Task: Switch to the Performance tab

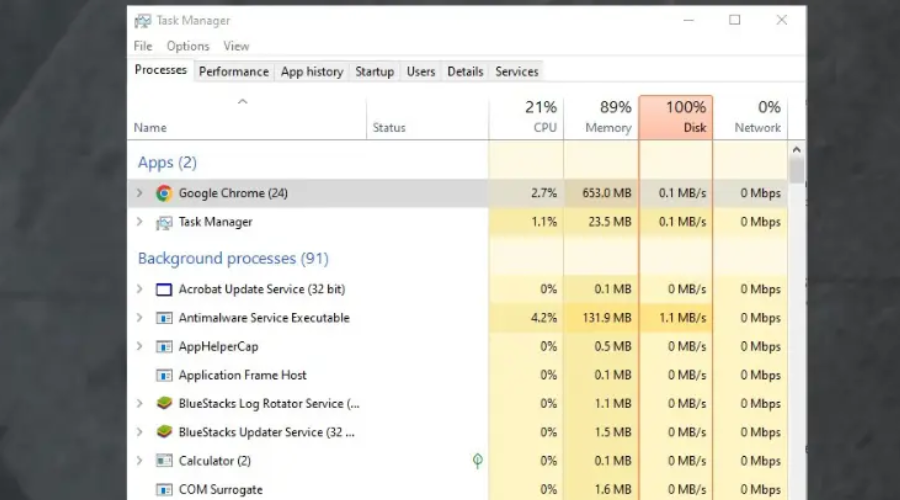Action: coord(233,72)
